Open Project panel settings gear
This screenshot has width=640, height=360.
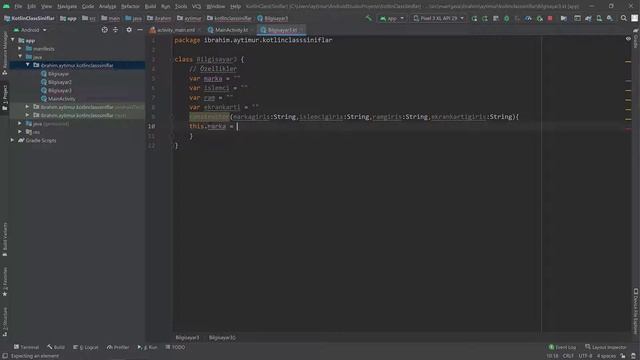point(129,30)
